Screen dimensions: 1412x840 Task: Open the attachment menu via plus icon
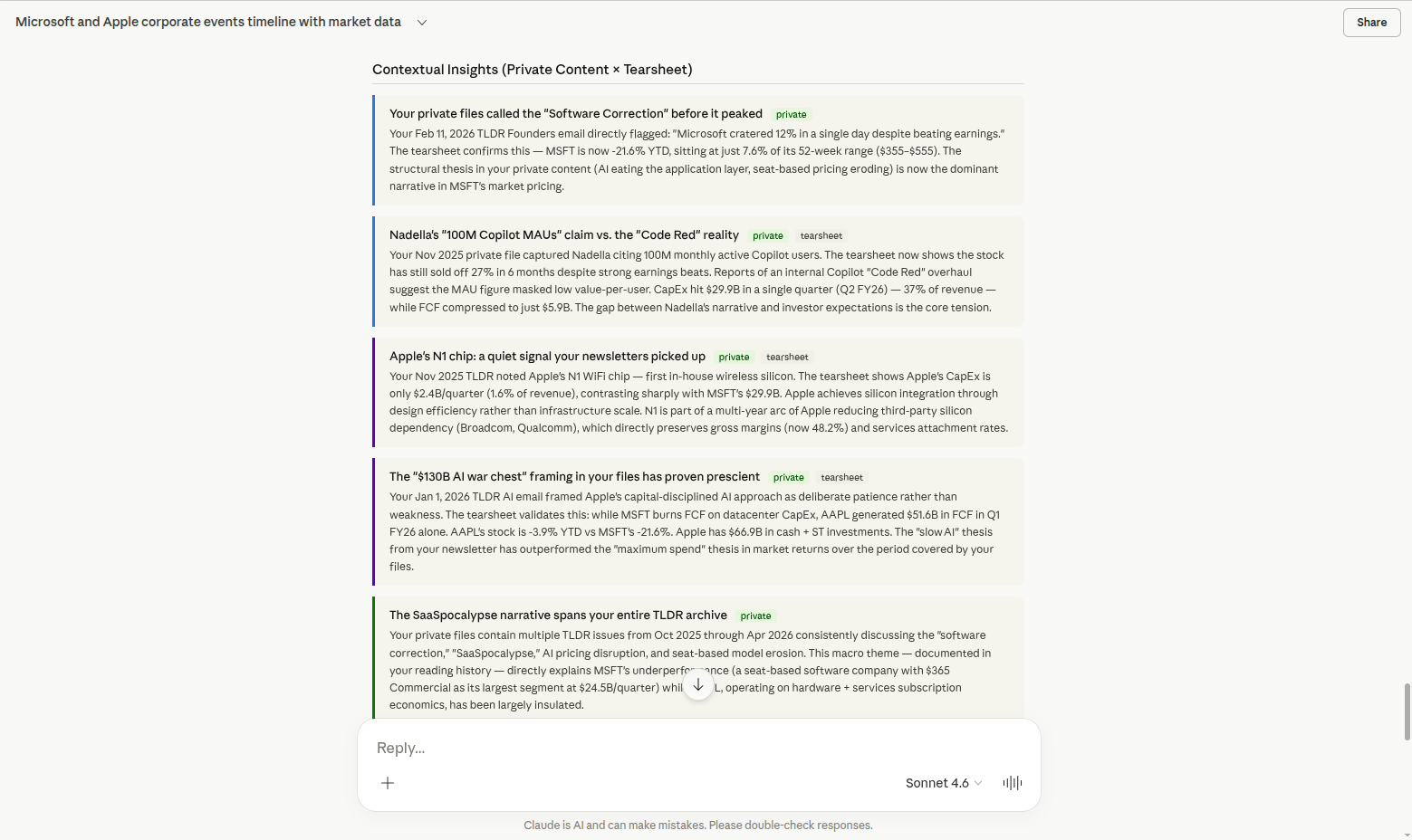(x=388, y=782)
